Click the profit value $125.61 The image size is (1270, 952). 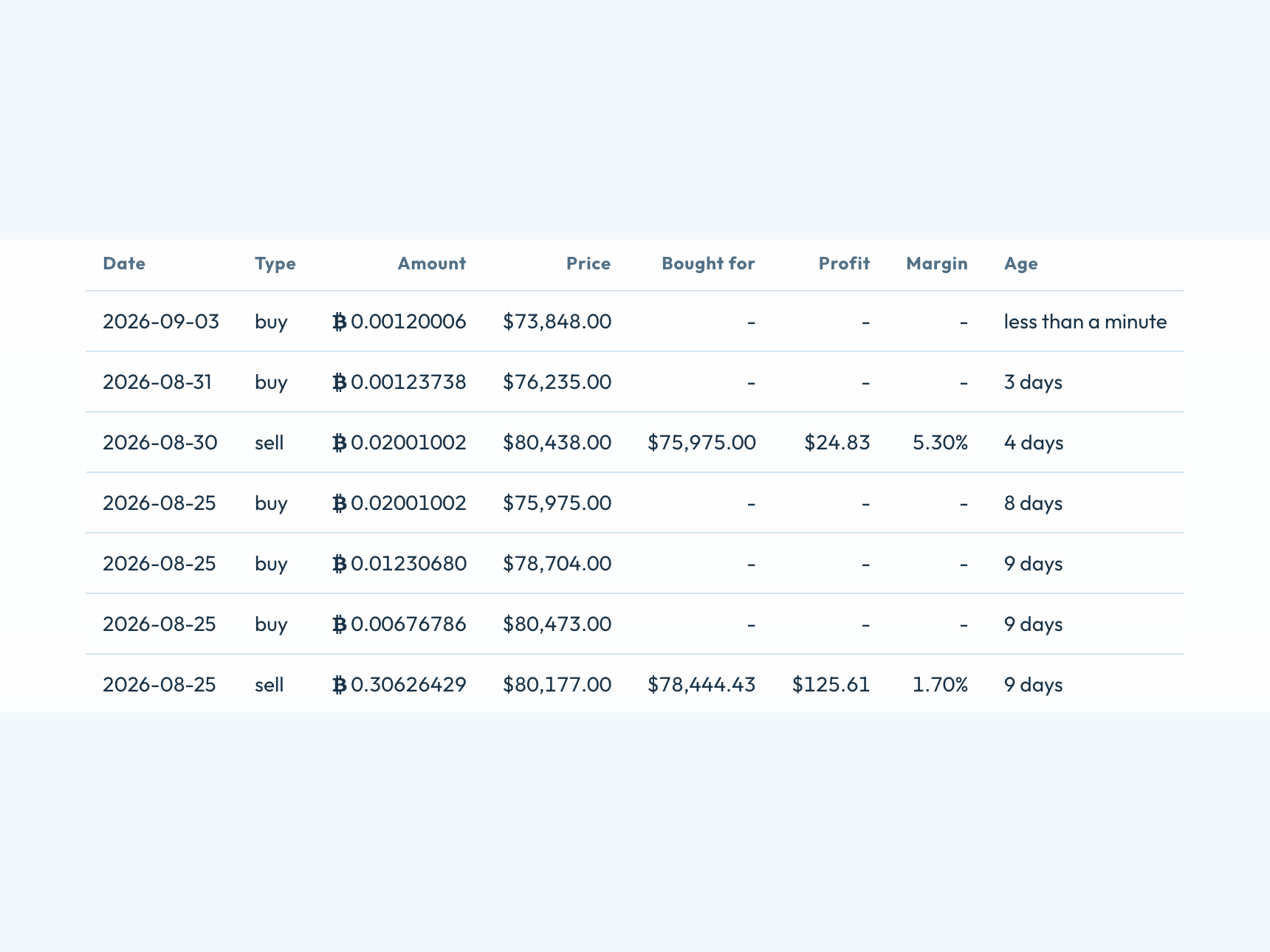coord(831,685)
